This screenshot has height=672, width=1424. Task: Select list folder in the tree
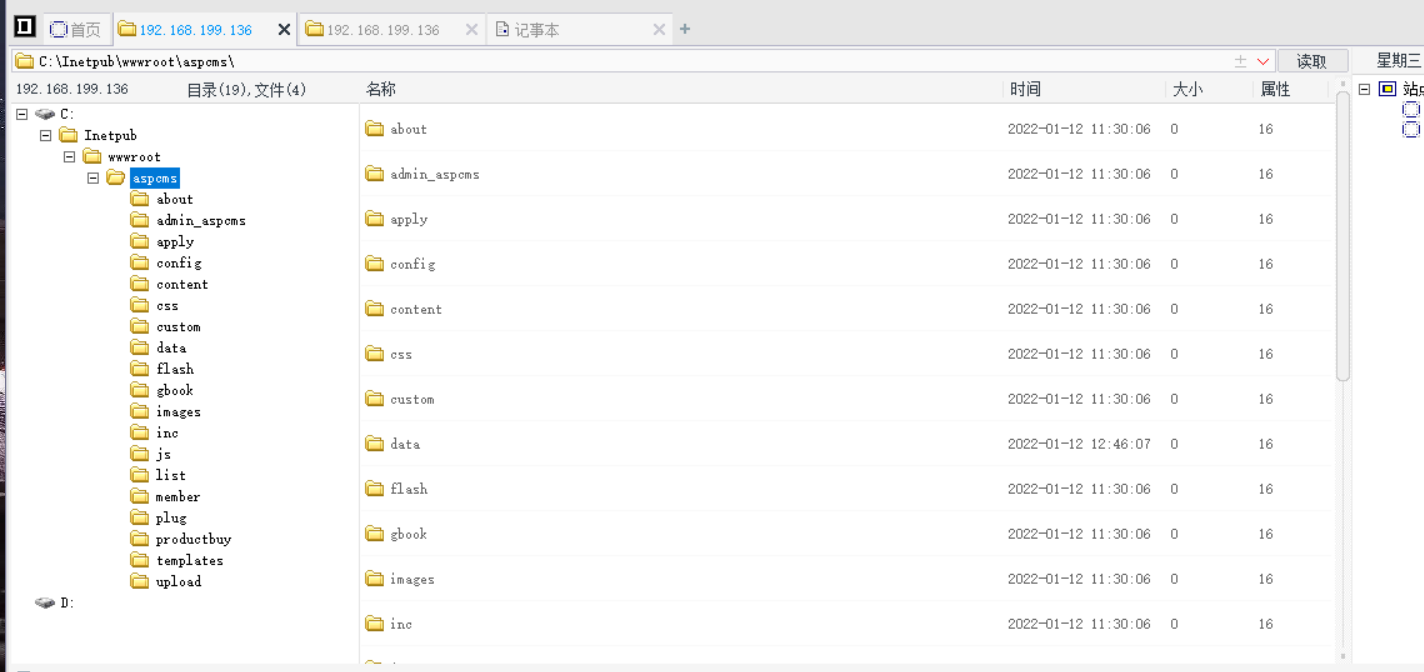[x=158, y=475]
